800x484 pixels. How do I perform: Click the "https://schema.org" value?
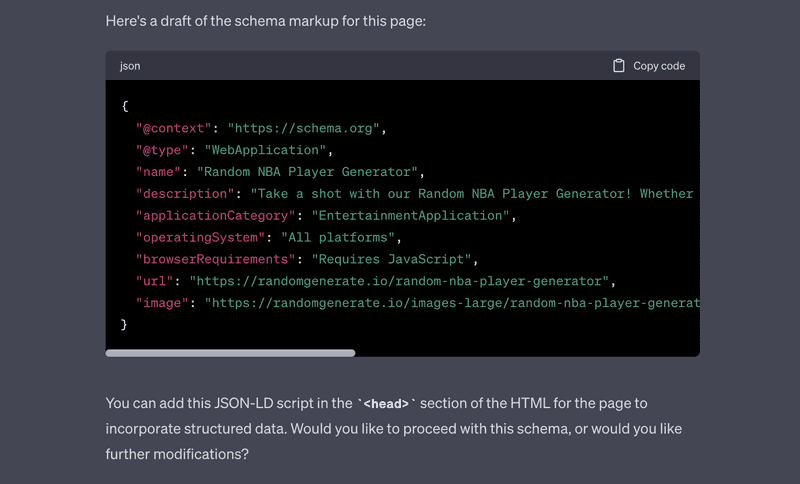click(x=304, y=129)
